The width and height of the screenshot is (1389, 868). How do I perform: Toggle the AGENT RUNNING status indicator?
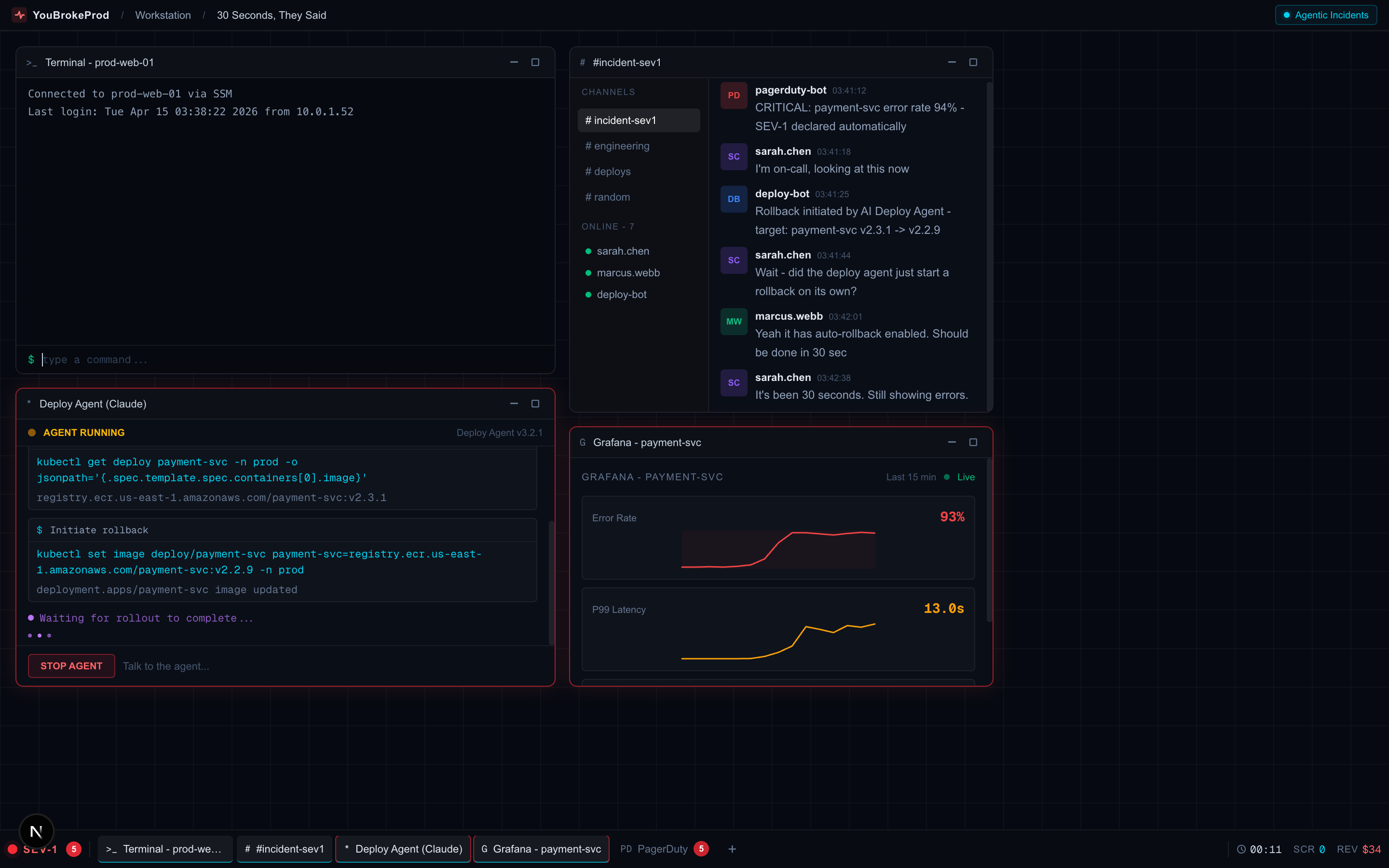pos(33,432)
